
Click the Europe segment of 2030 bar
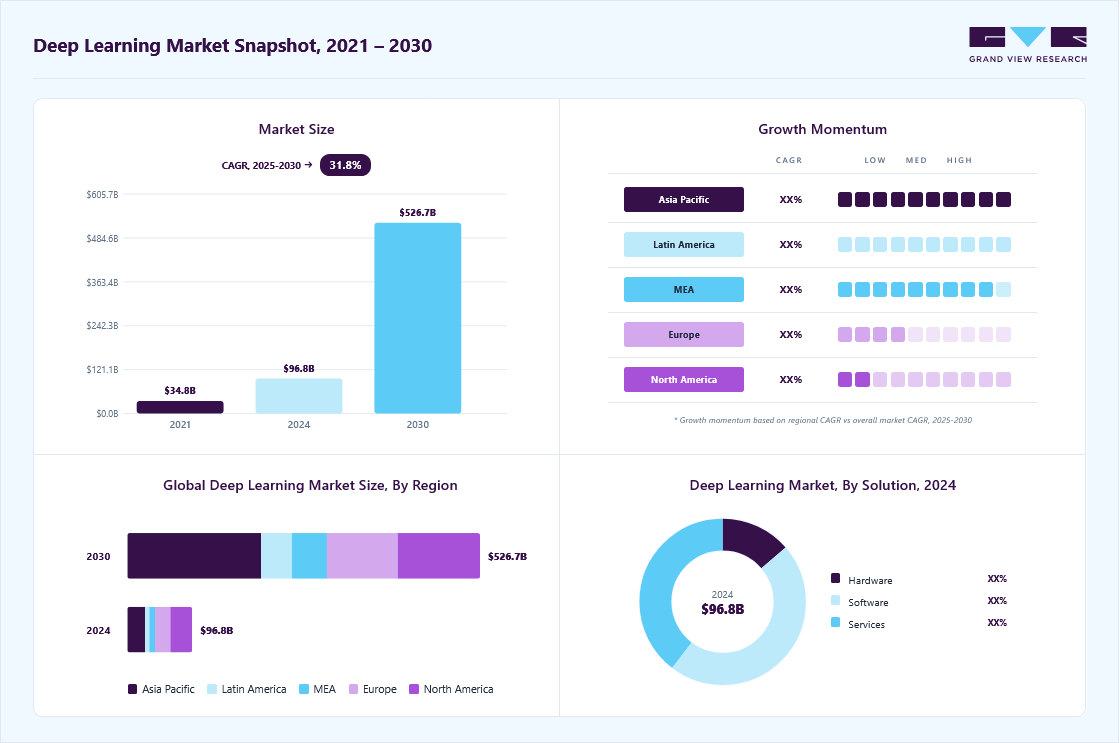click(362, 556)
